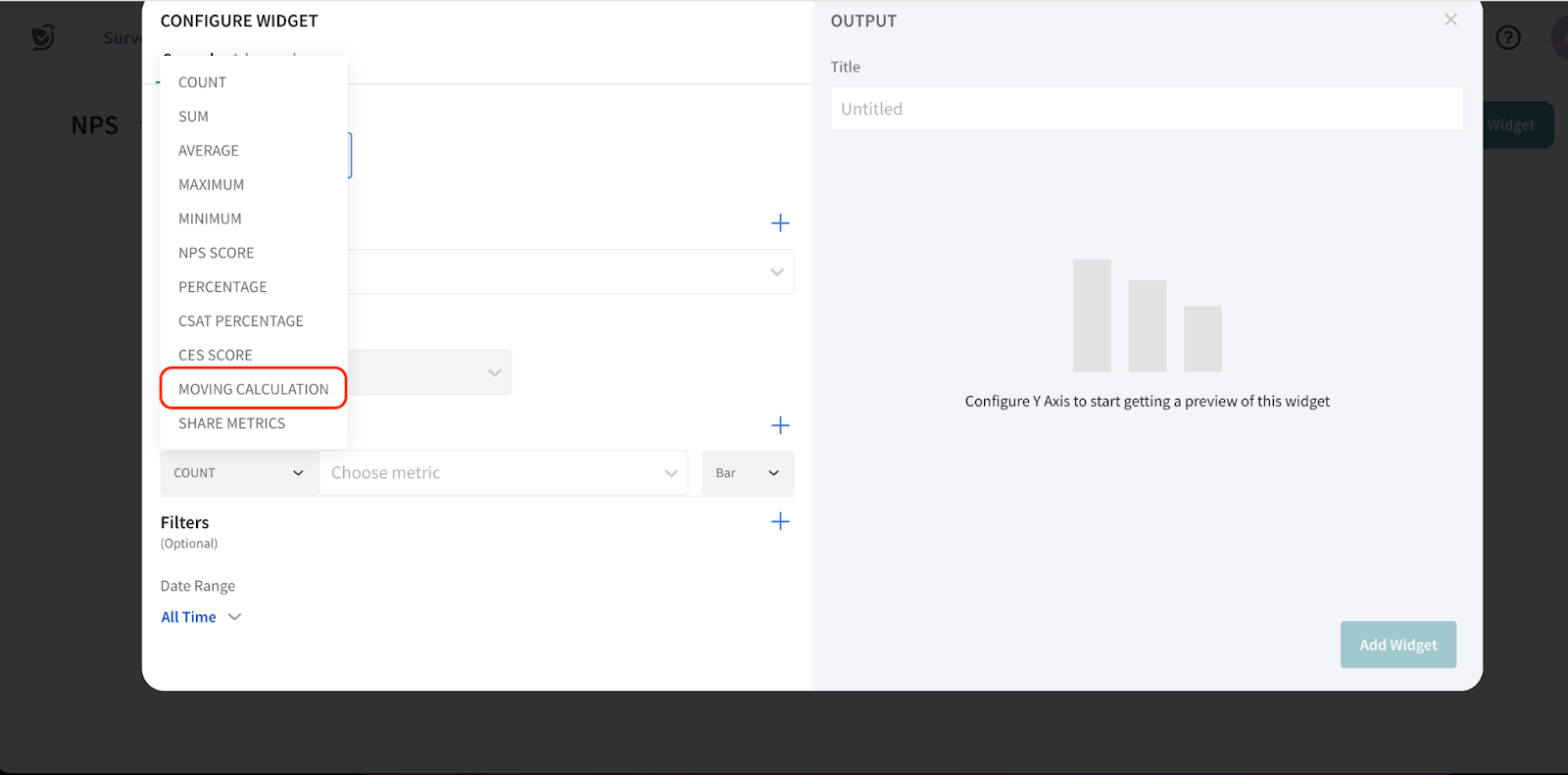Select MOVING CALCULATION from the list
The width and height of the screenshot is (1568, 775).
pos(253,389)
